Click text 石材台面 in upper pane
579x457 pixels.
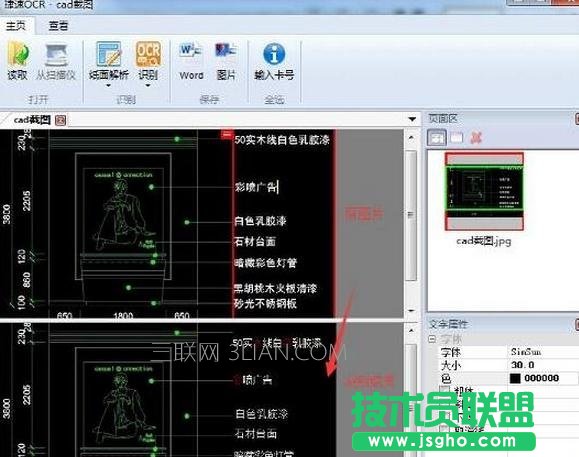pyautogui.click(x=255, y=241)
